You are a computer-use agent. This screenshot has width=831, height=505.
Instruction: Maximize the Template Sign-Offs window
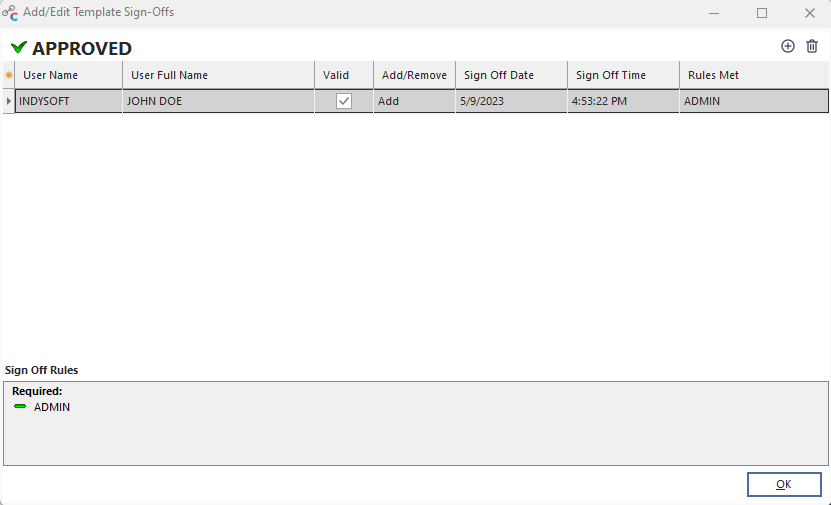pos(762,13)
